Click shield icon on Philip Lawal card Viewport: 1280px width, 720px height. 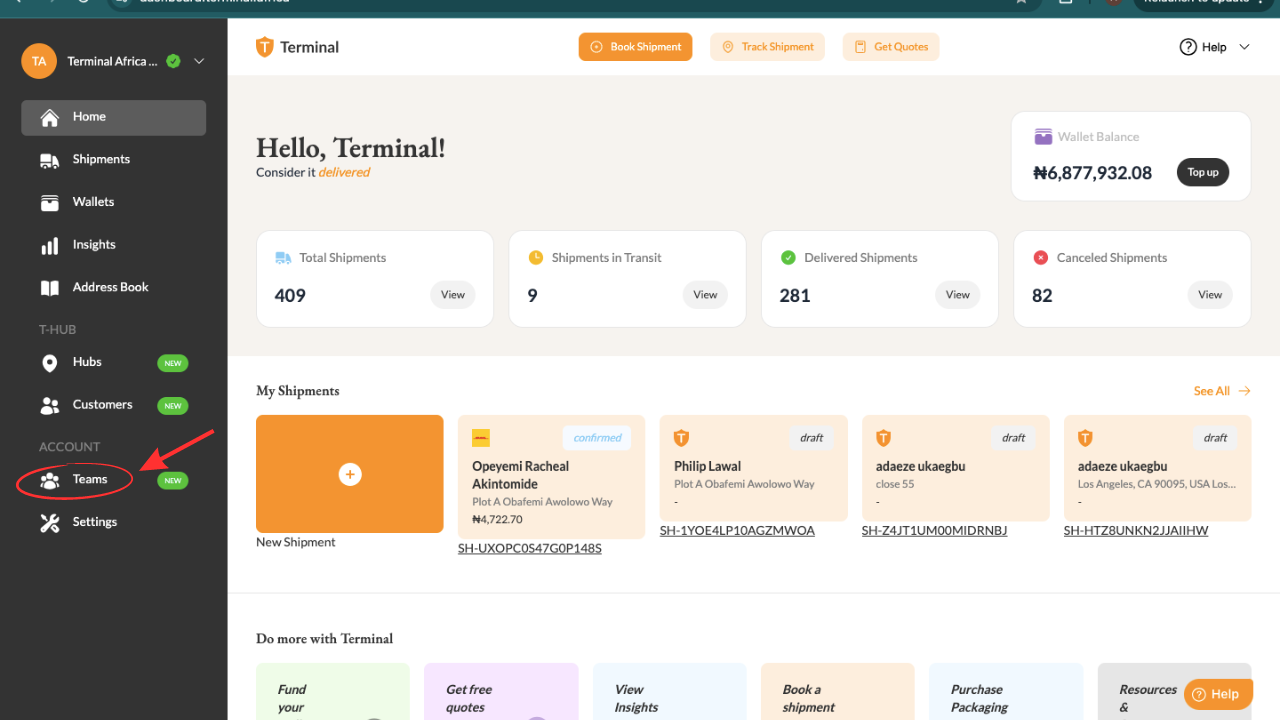click(x=682, y=438)
